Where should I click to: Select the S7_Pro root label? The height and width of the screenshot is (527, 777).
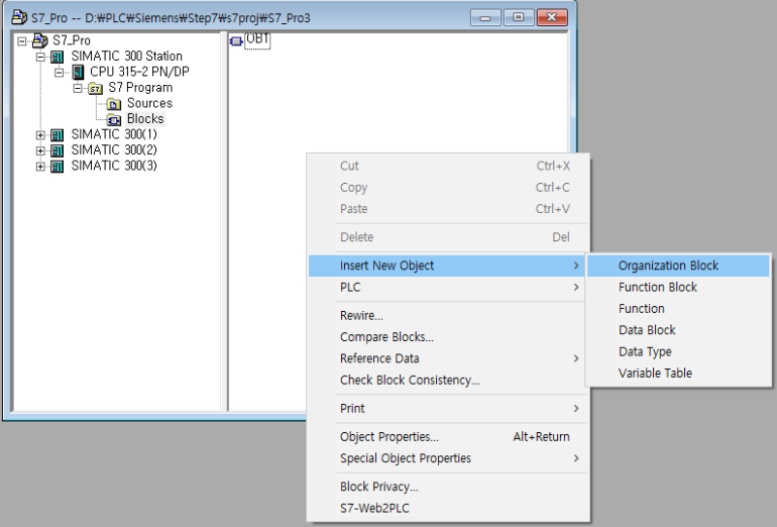[x=71, y=41]
